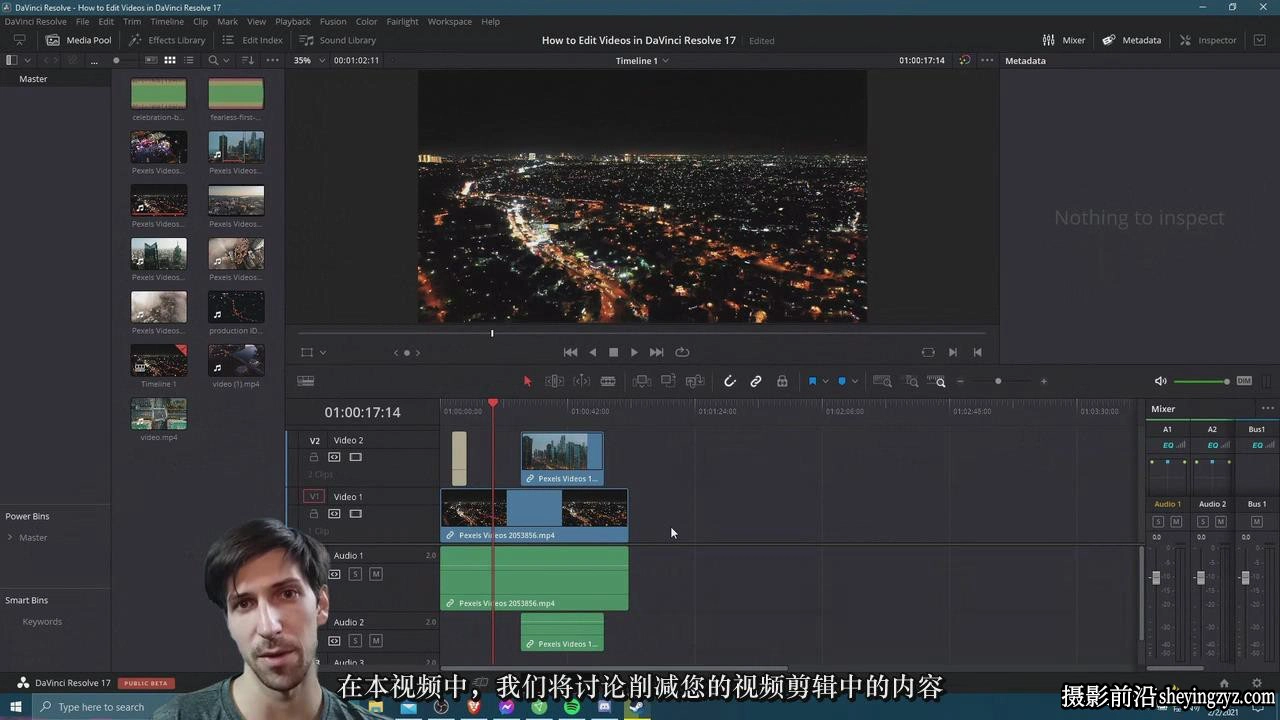Click the volume speaker icon
Screen dimensions: 1280x720
tap(1160, 381)
